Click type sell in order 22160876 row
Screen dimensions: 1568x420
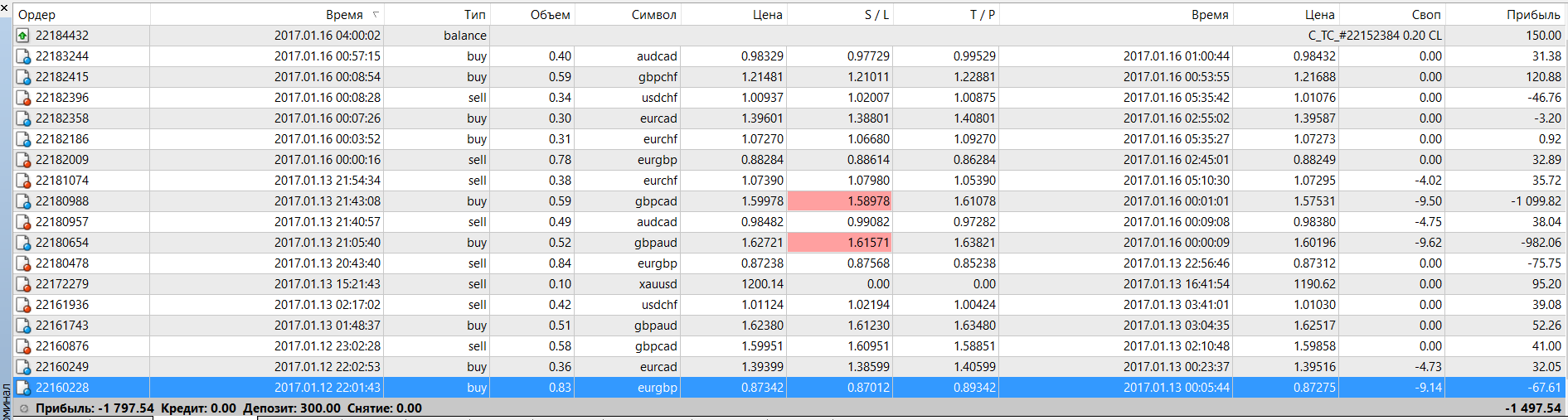pos(478,346)
